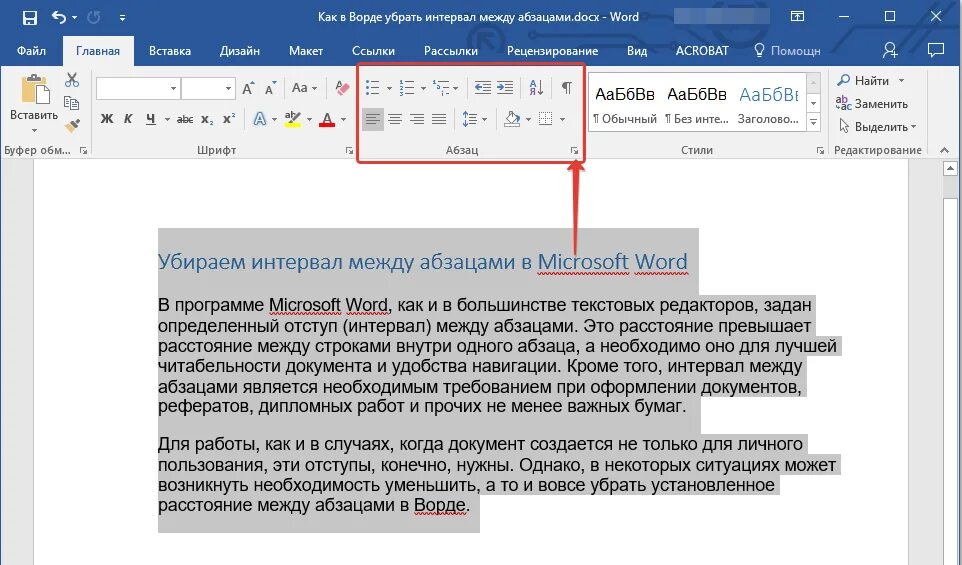
Task: Increase font size with the larger A
Action: tap(248, 88)
